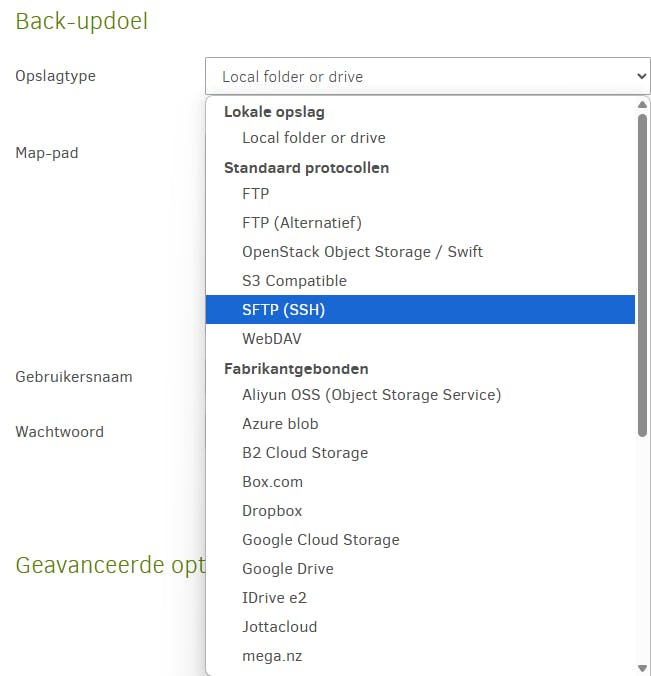Click the dropdown list scroll-down arrow

coord(642,667)
